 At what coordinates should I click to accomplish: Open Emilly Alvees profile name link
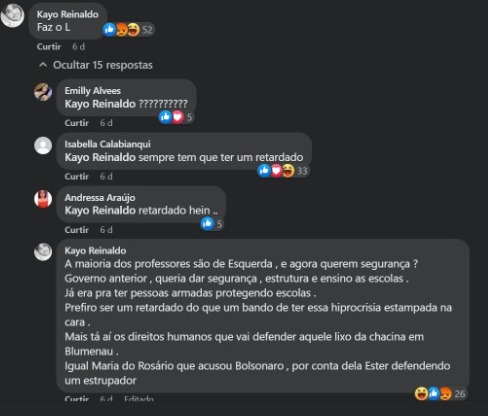[x=93, y=91]
